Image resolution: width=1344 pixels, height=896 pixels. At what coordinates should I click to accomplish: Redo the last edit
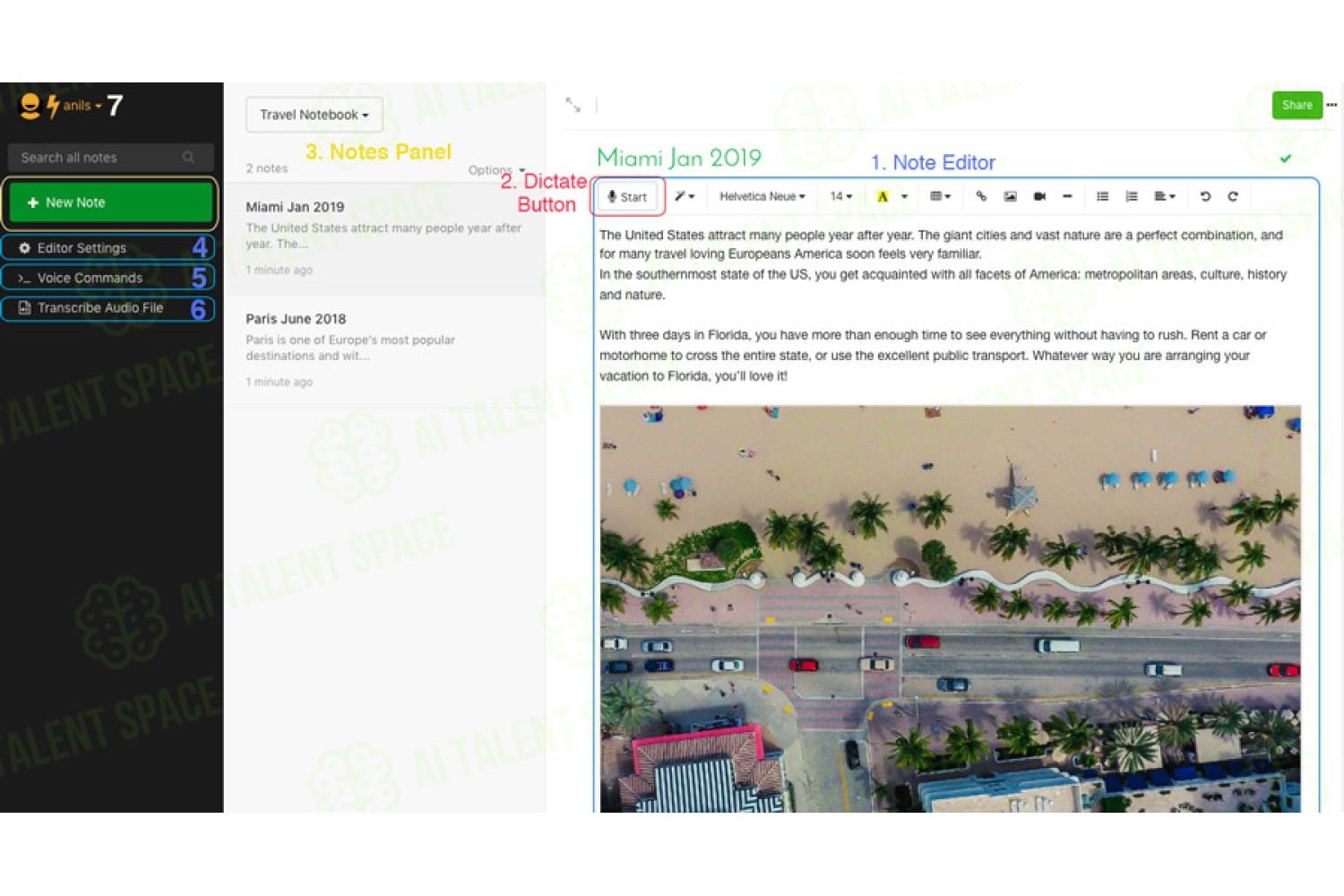[x=1233, y=196]
